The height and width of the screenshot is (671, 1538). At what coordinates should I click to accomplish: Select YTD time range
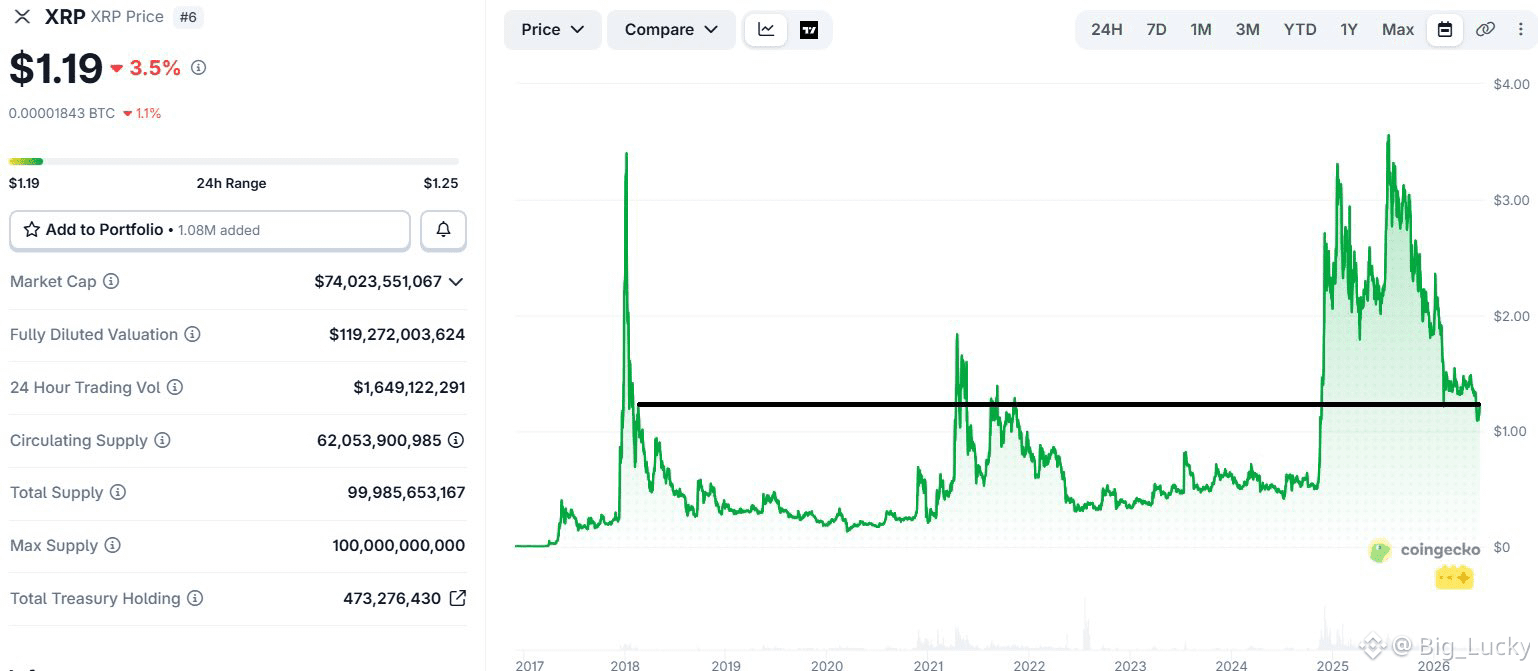click(x=1300, y=30)
